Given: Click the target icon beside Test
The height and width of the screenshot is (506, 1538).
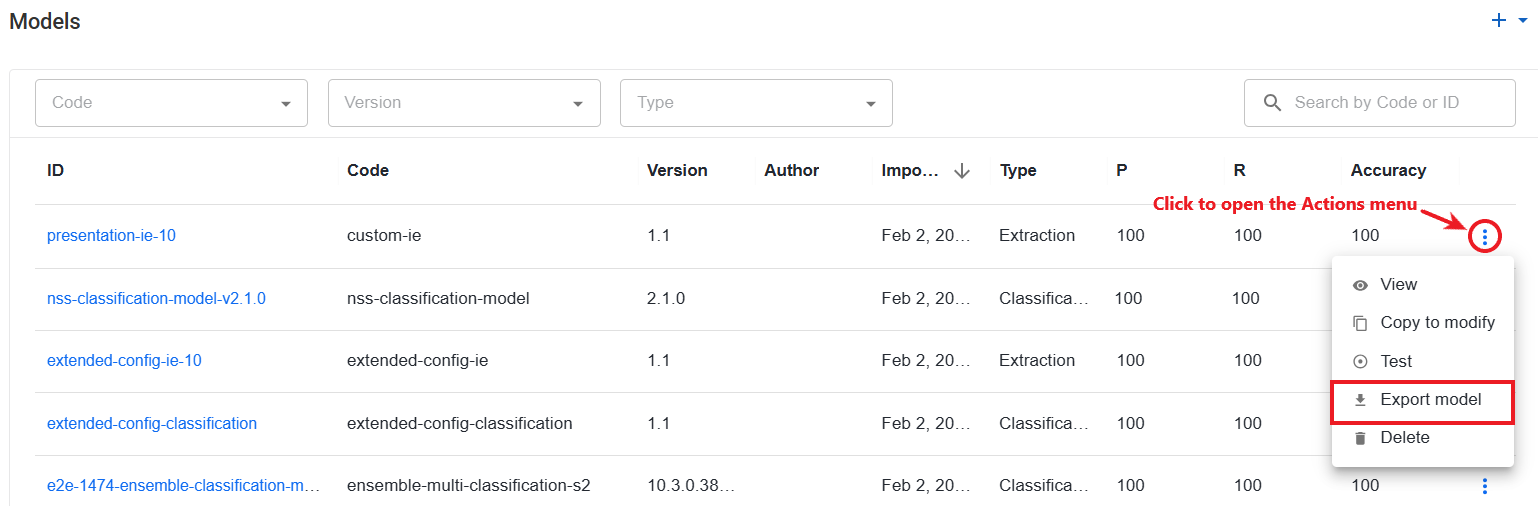Looking at the screenshot, I should (x=1360, y=362).
